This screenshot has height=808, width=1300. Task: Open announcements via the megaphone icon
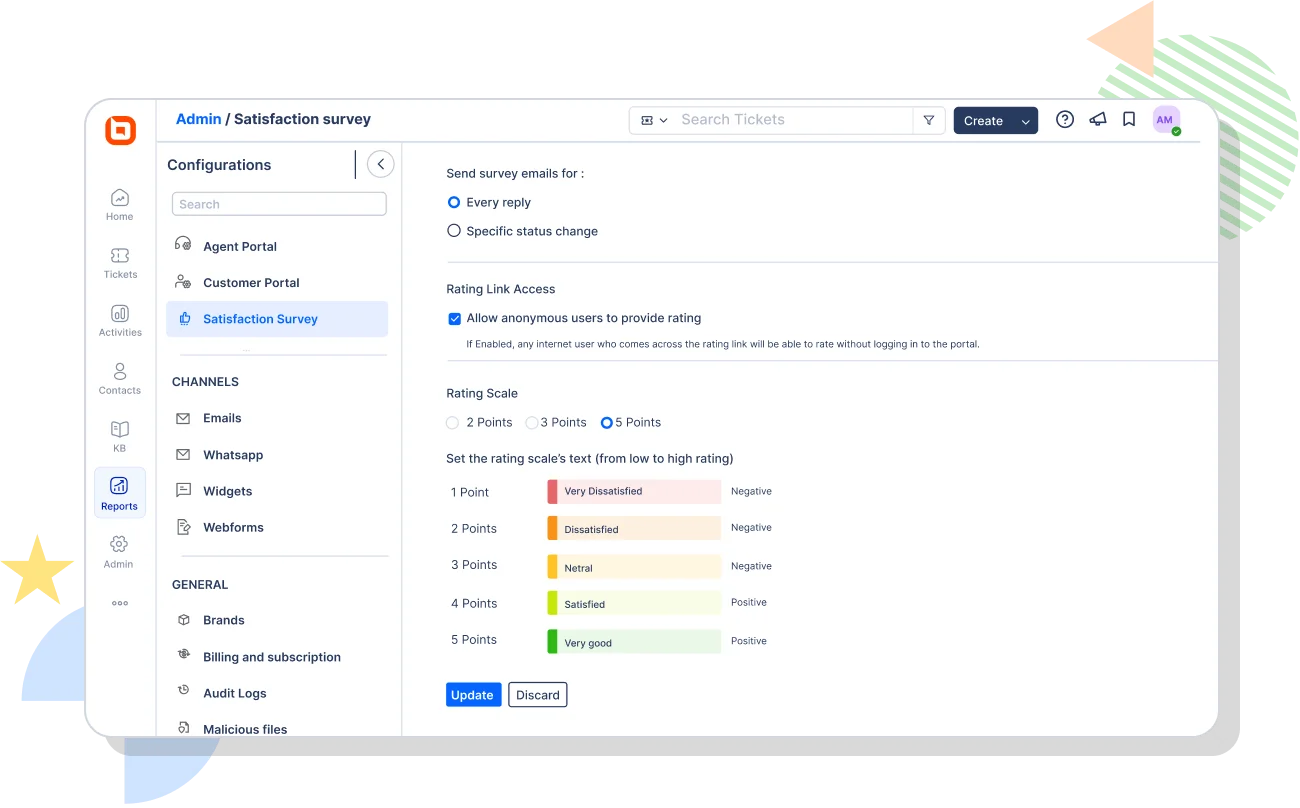[1097, 119]
